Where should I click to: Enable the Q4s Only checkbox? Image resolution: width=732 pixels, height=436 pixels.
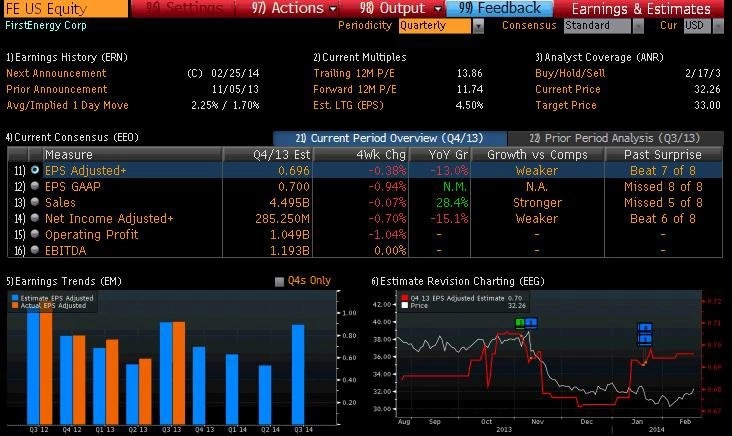tap(279, 281)
